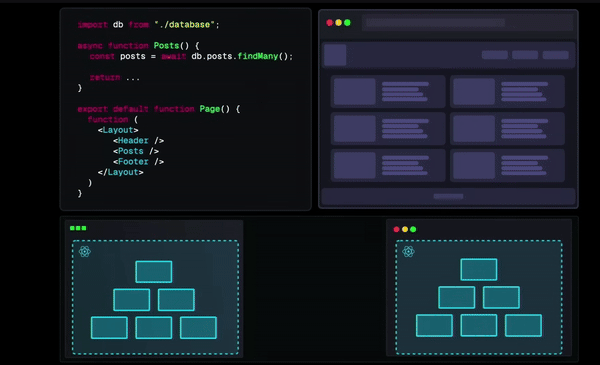Click the 'async function Posts() {' line
Viewport: 600px width, 365px height.
click(138, 46)
